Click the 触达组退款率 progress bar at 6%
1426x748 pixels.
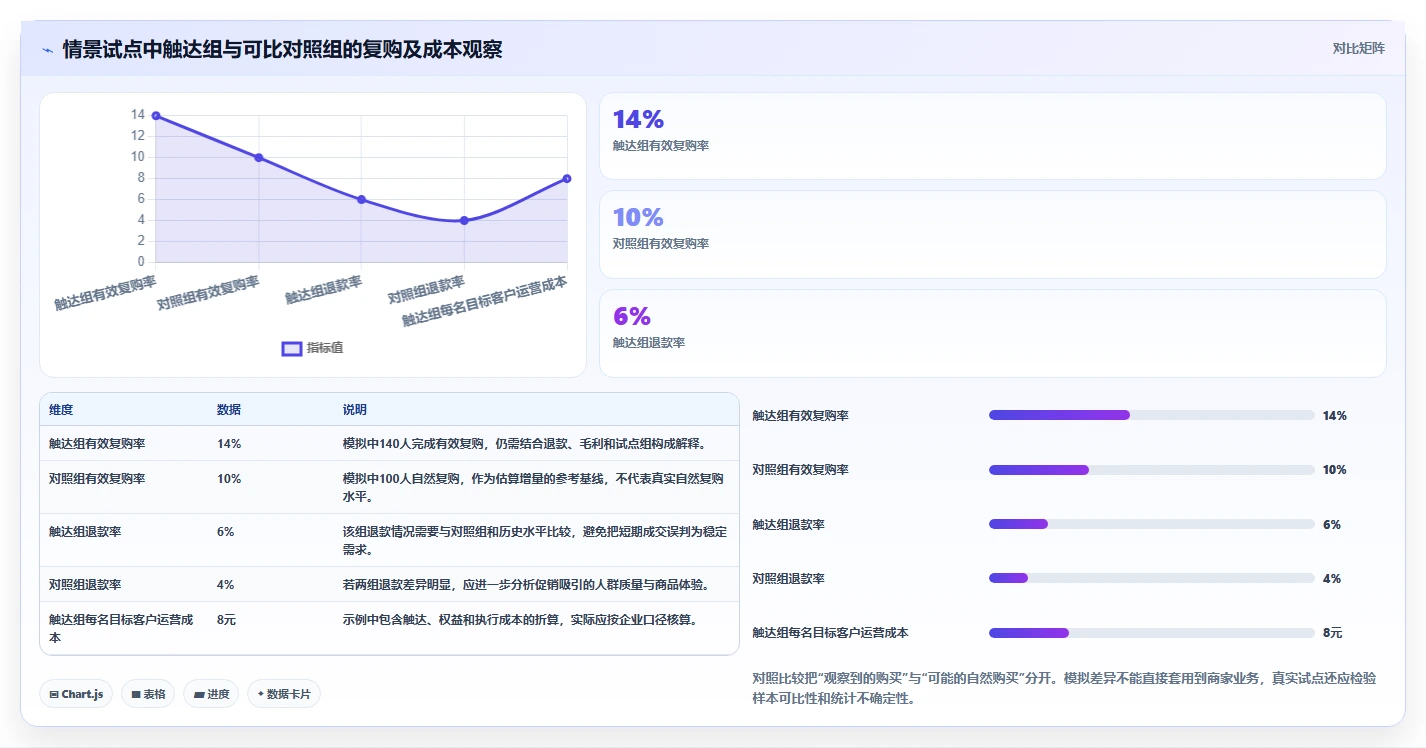(1151, 524)
